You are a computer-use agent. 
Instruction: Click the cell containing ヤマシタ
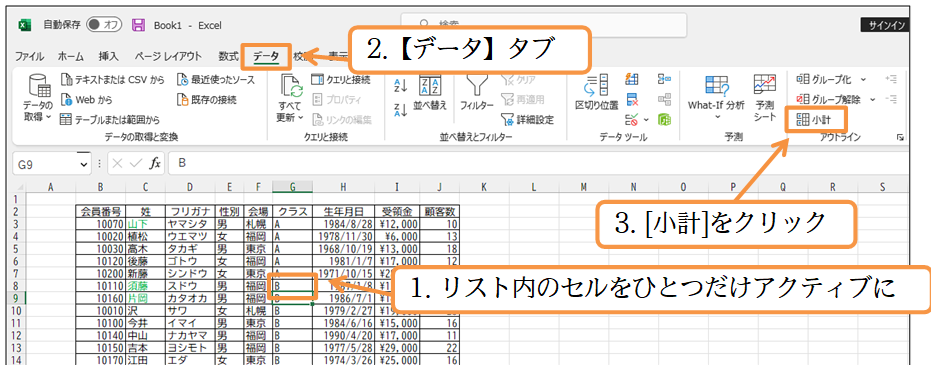coord(189,224)
